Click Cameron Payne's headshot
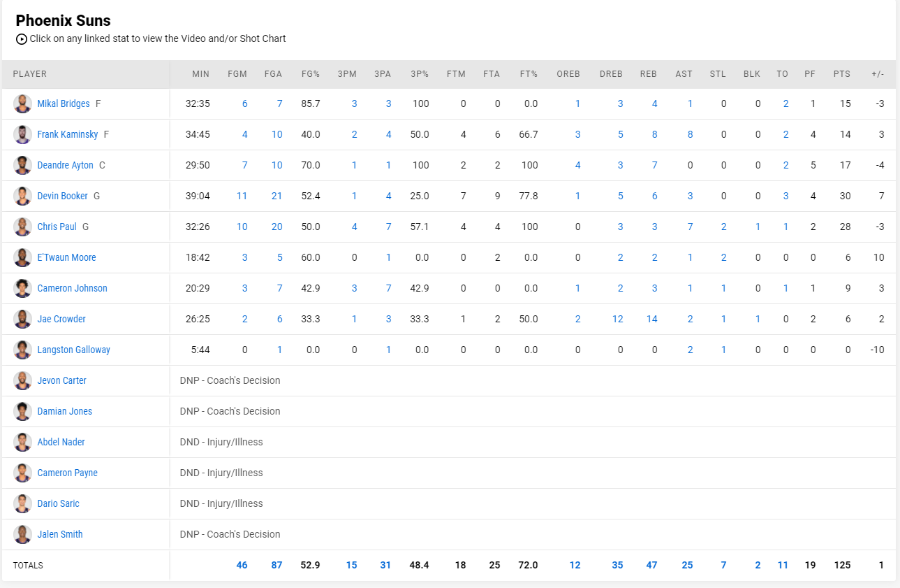The width and height of the screenshot is (900, 588). (x=22, y=473)
